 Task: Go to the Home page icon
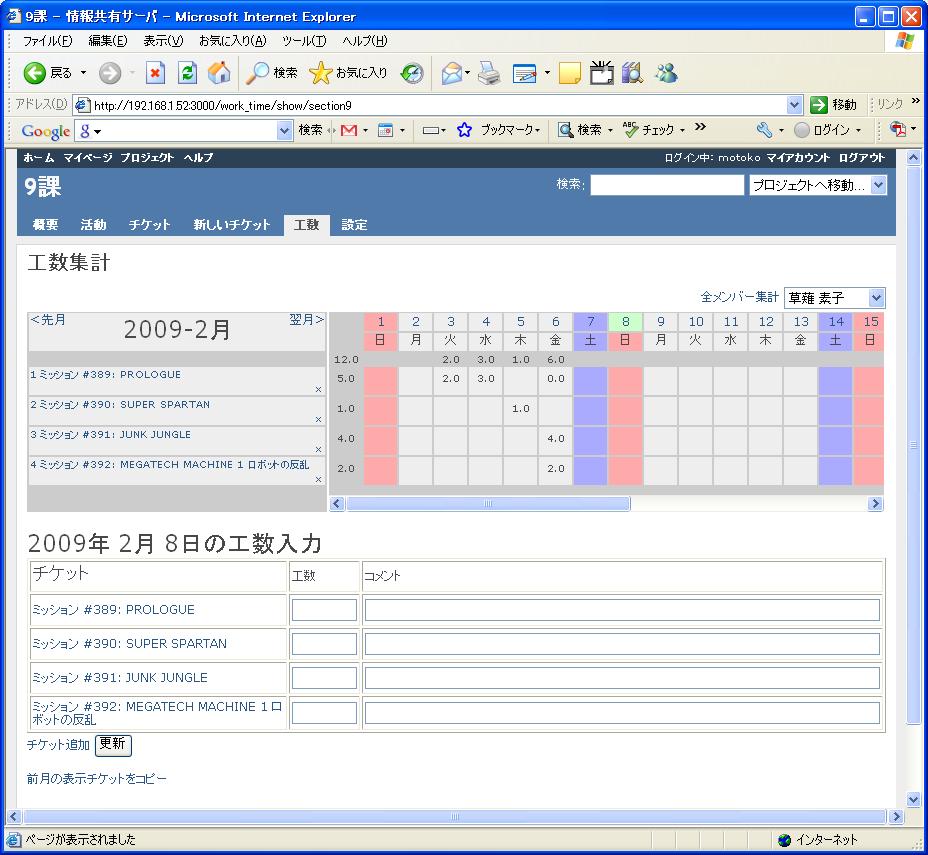pos(220,73)
